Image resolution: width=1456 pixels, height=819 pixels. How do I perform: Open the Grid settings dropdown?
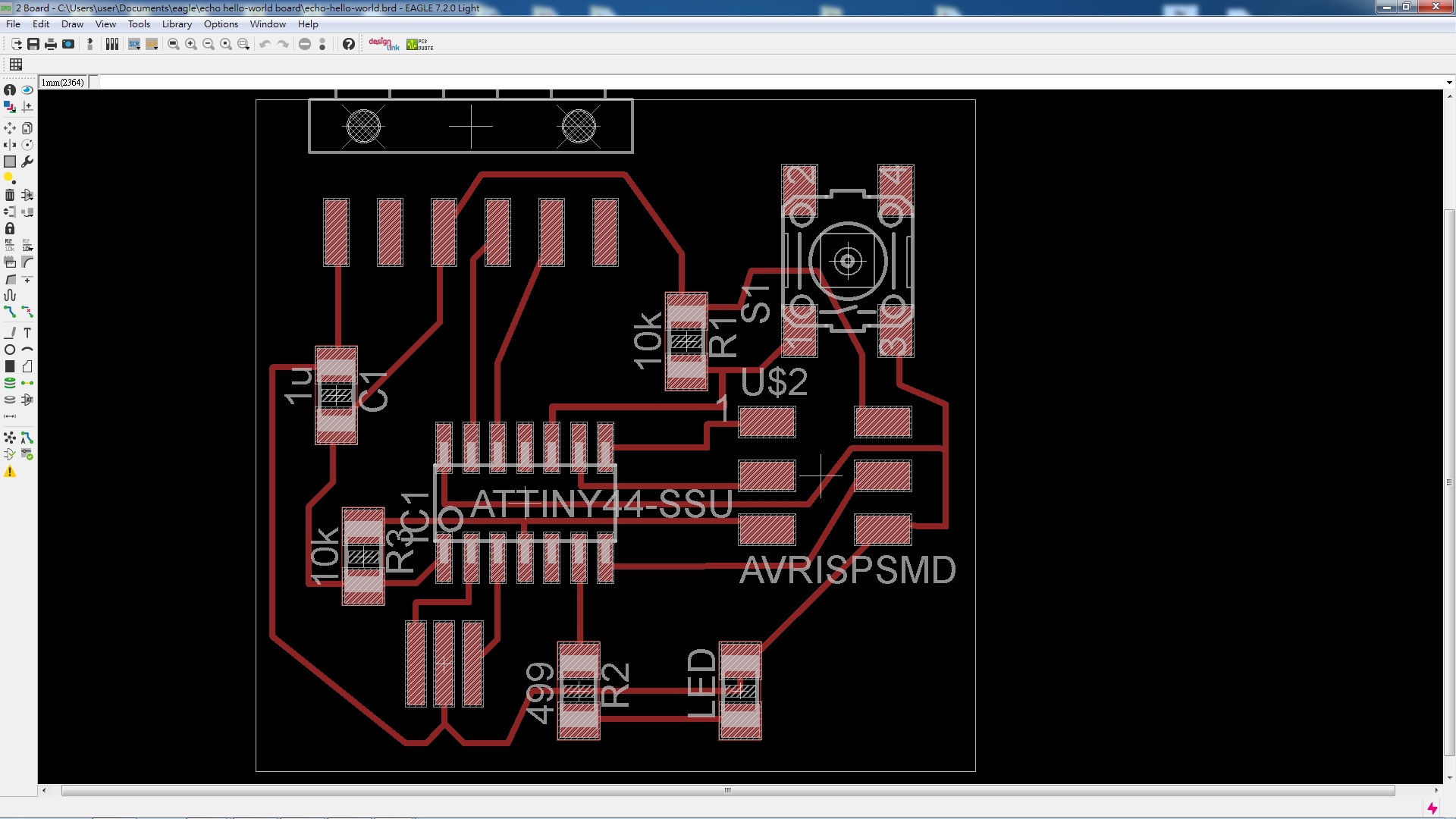pyautogui.click(x=16, y=64)
